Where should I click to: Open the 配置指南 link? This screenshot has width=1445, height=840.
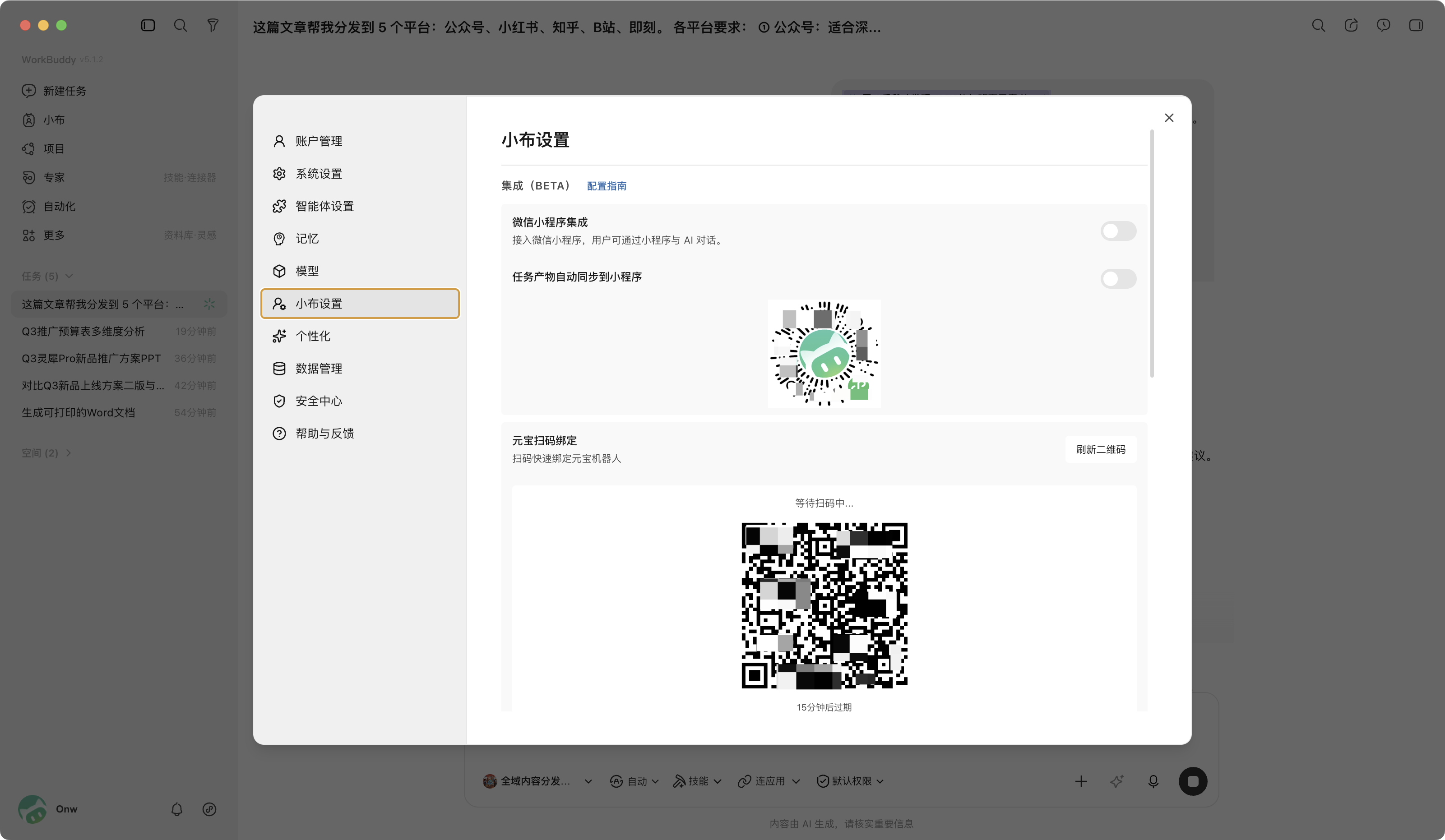[x=606, y=186]
